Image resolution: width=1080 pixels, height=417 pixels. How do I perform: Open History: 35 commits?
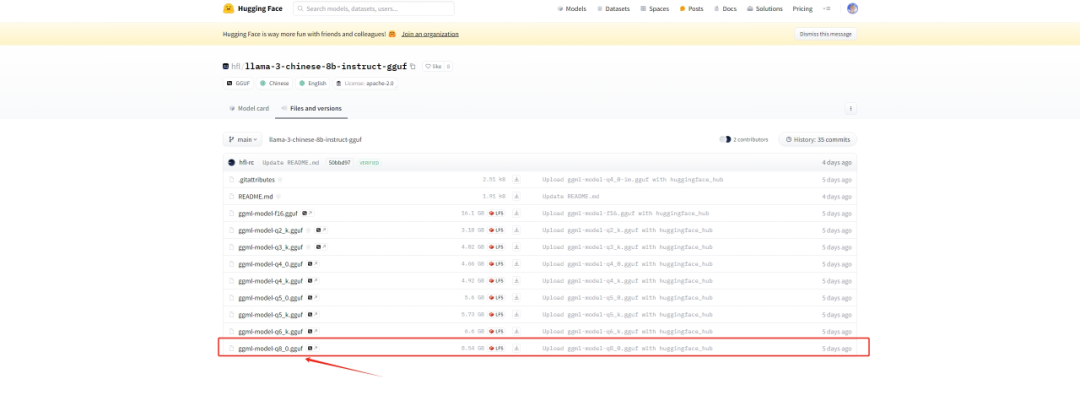point(818,139)
